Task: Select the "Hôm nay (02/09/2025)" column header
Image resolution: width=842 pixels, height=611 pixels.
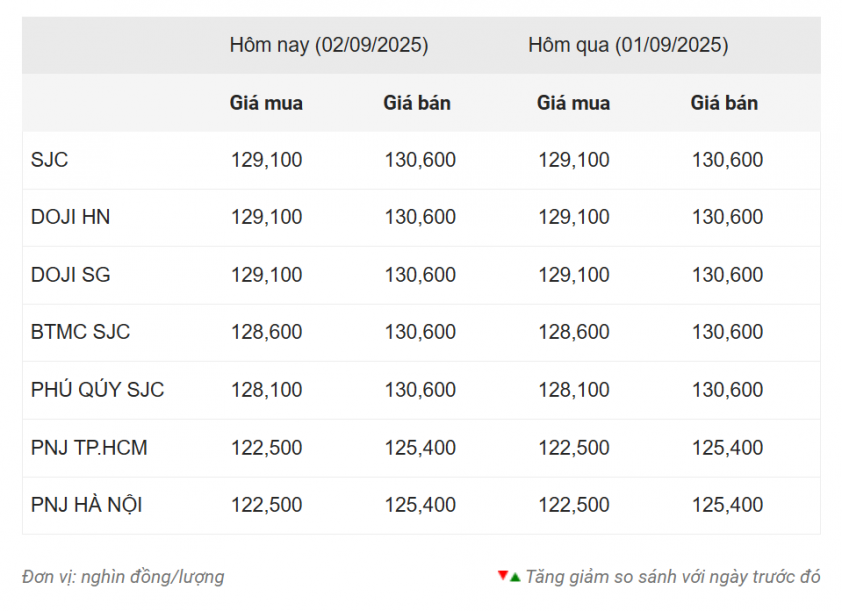Action: 329,45
